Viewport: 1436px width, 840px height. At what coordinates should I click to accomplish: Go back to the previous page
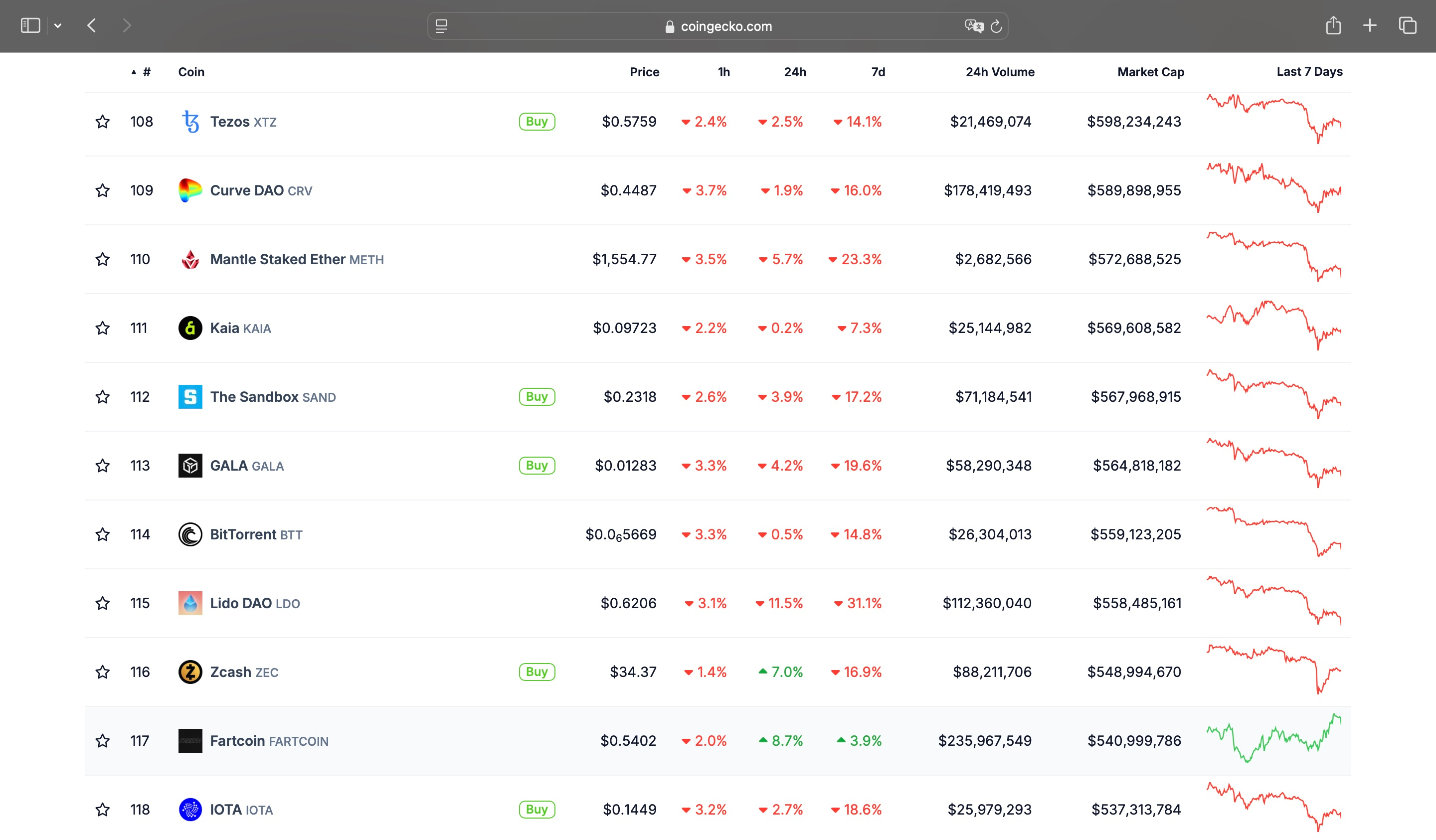92,25
